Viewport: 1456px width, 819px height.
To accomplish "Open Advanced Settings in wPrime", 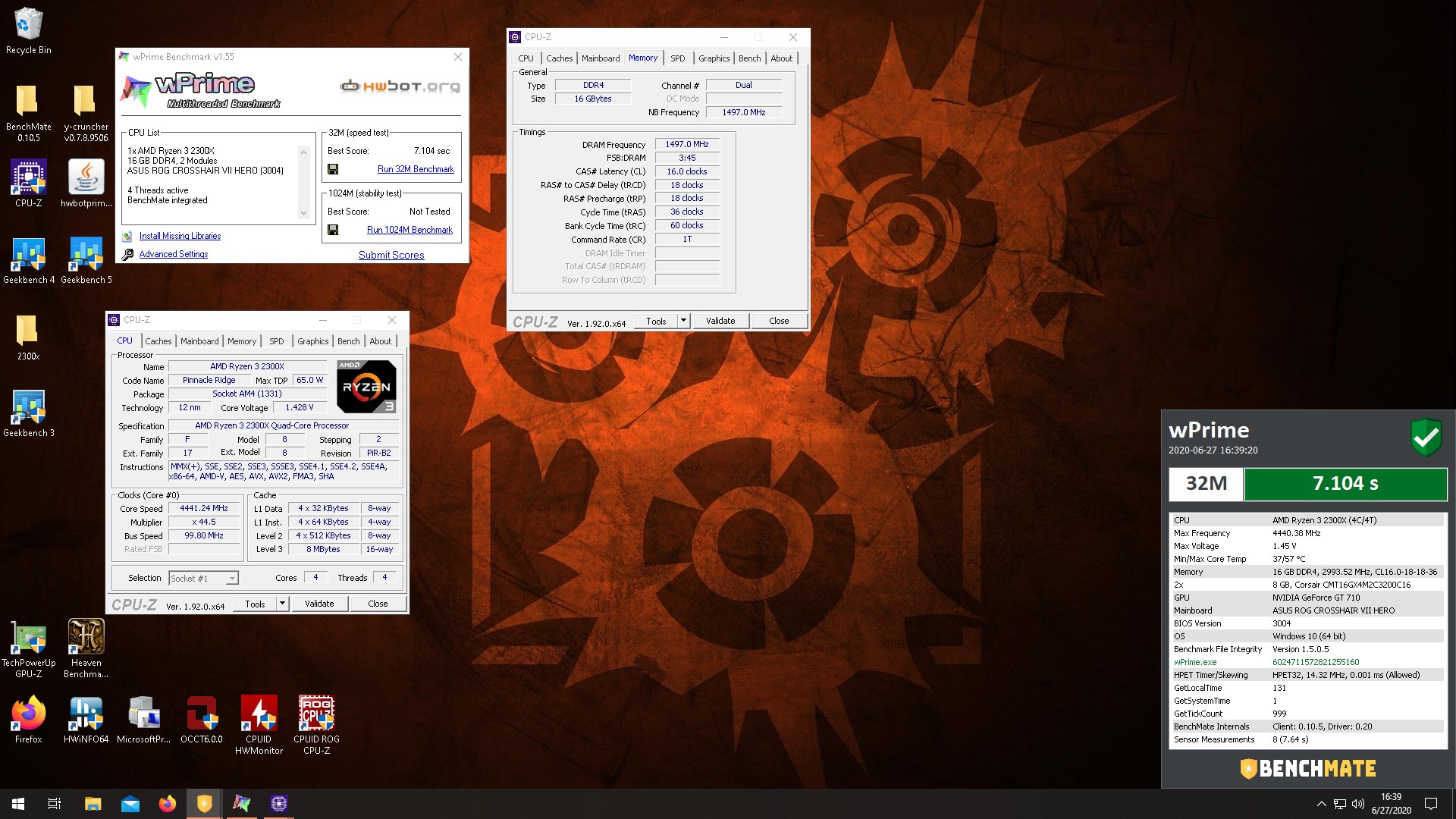I will coord(174,254).
